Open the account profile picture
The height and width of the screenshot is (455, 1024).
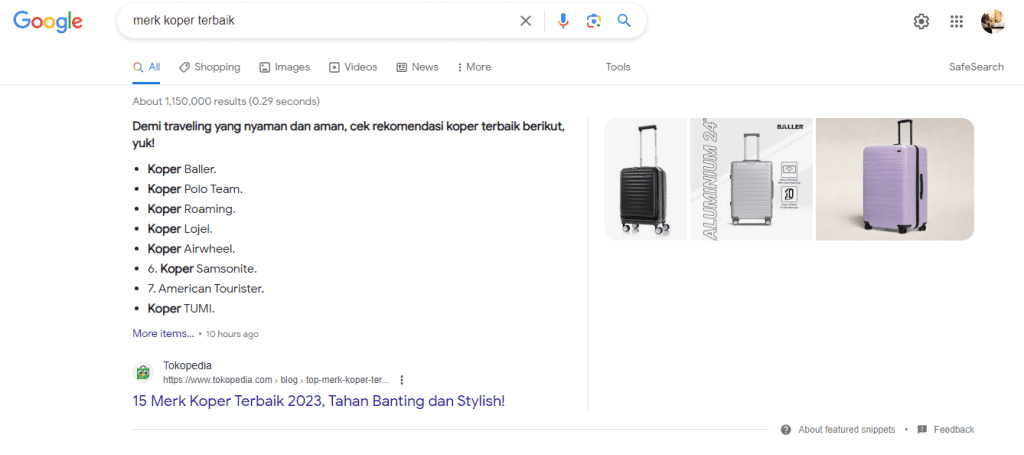[993, 22]
